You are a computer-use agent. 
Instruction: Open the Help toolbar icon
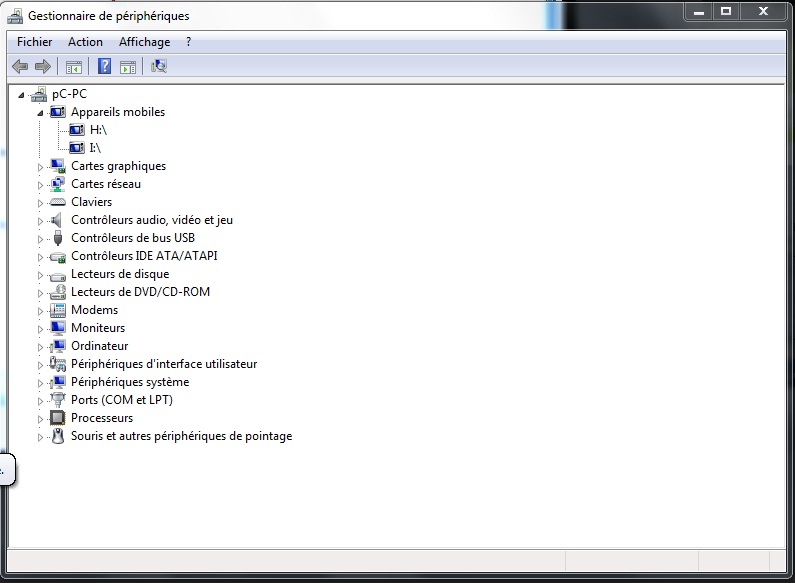pos(104,66)
